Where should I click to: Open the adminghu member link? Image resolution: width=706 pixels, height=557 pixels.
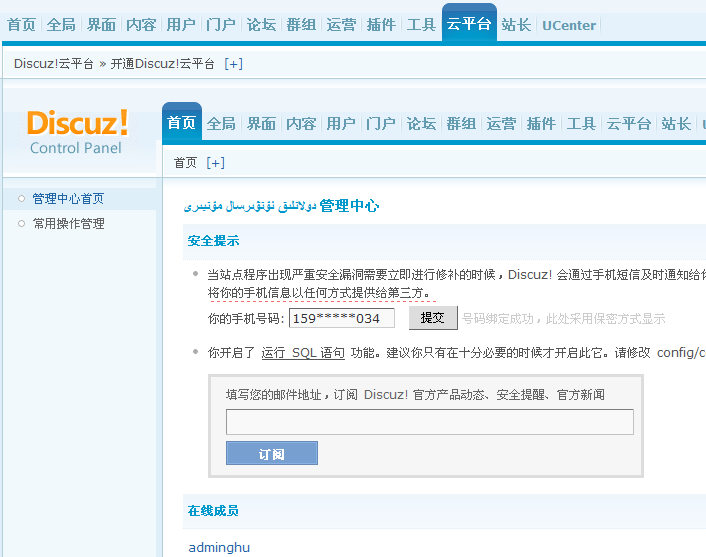pos(219,548)
